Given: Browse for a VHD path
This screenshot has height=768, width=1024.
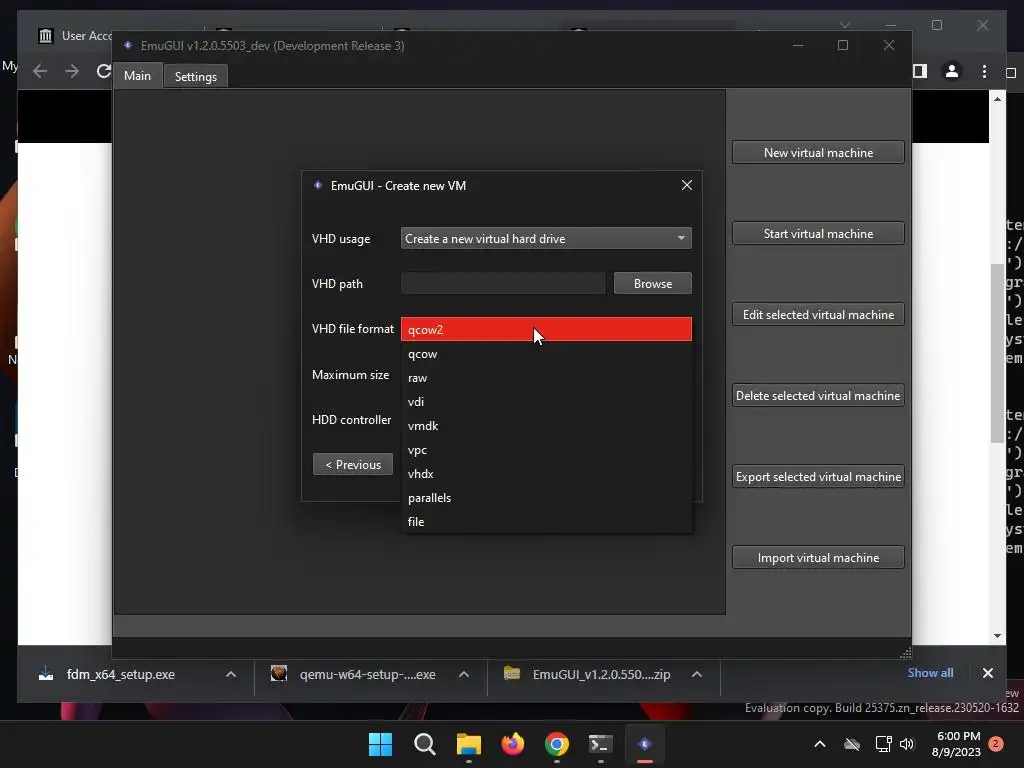Looking at the screenshot, I should pyautogui.click(x=652, y=283).
